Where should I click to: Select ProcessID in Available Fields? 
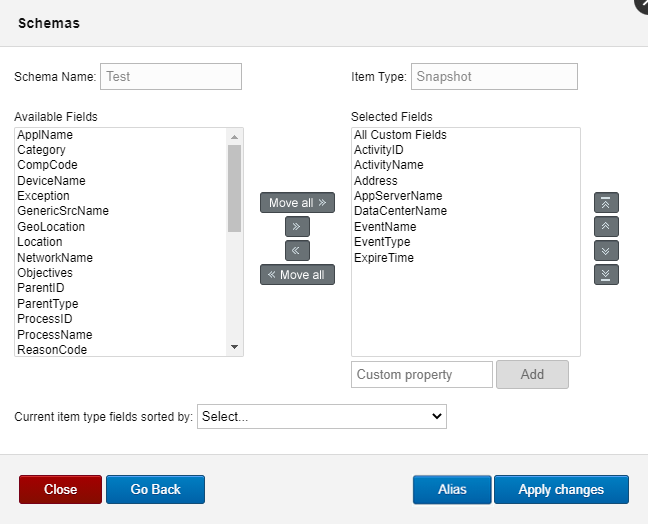click(45, 319)
